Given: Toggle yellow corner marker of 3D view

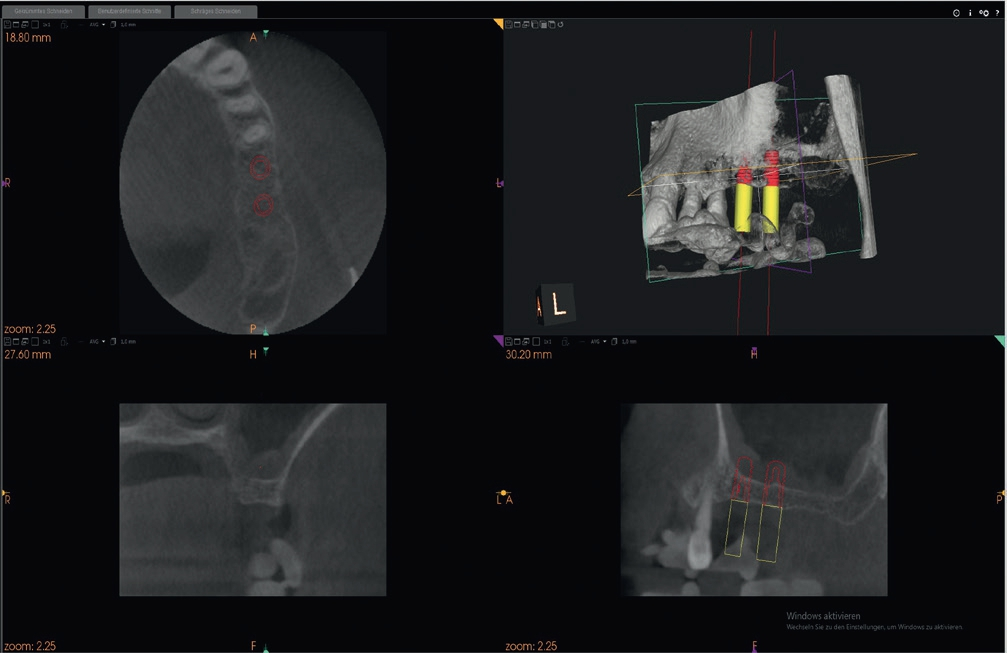Looking at the screenshot, I should pos(499,23).
